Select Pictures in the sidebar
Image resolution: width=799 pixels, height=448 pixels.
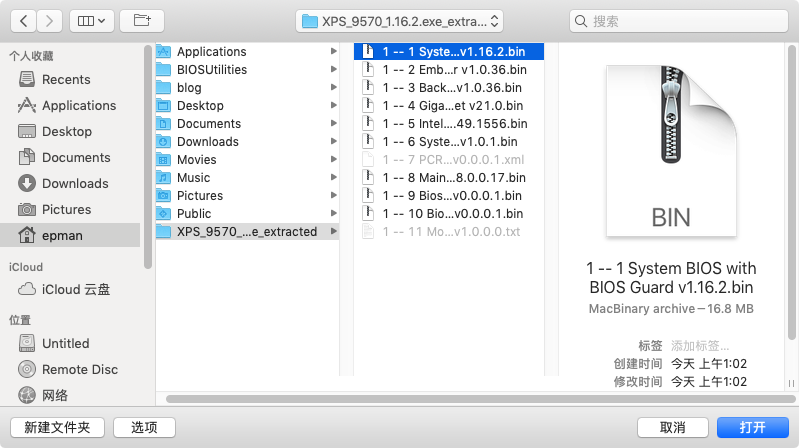[x=66, y=209]
